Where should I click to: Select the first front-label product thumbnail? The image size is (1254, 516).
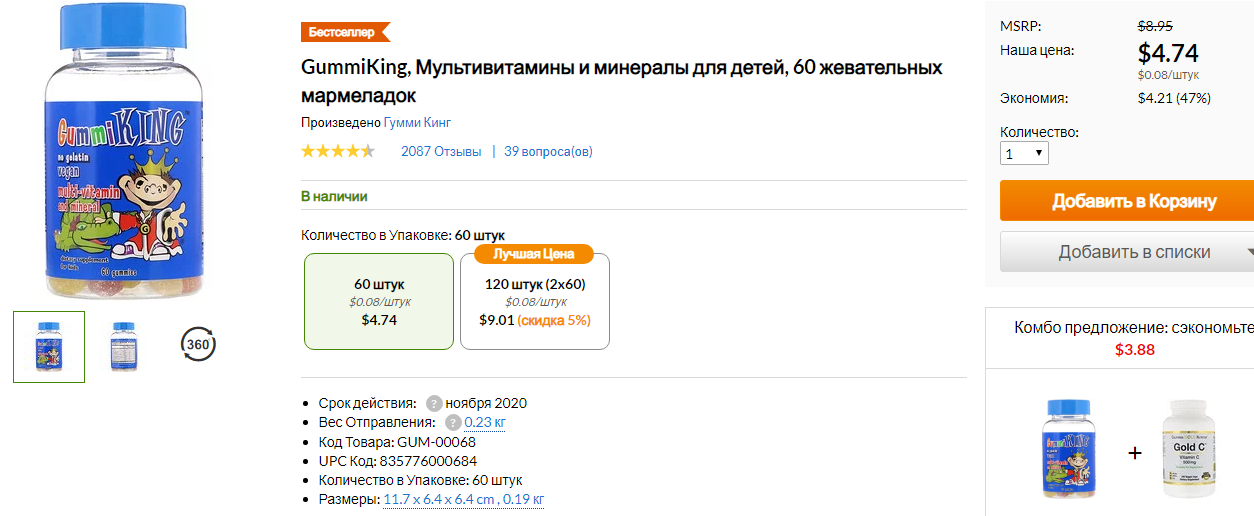pyautogui.click(x=49, y=346)
